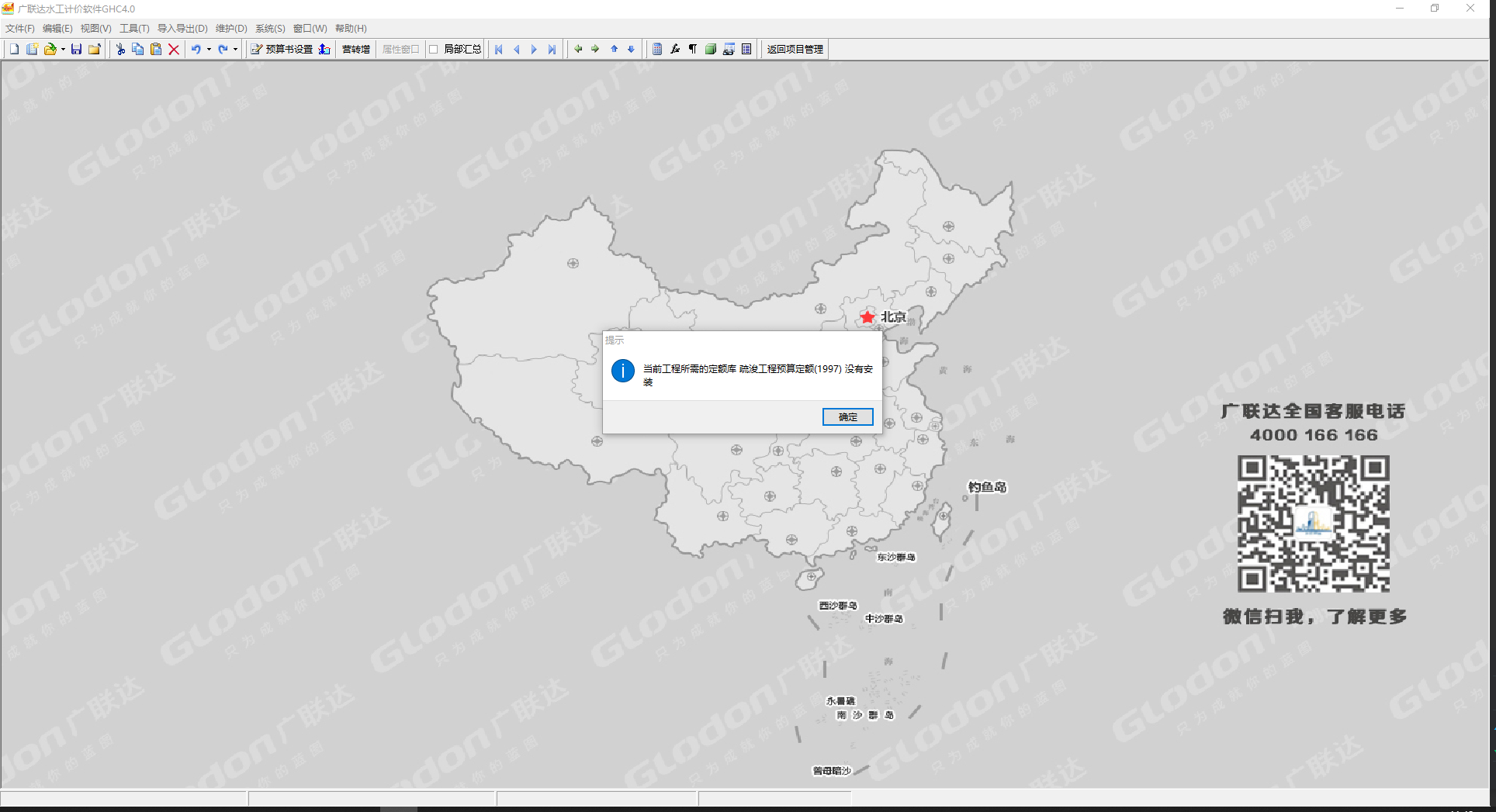Open the calculator icon in toolbar
1496x812 pixels.
click(657, 49)
